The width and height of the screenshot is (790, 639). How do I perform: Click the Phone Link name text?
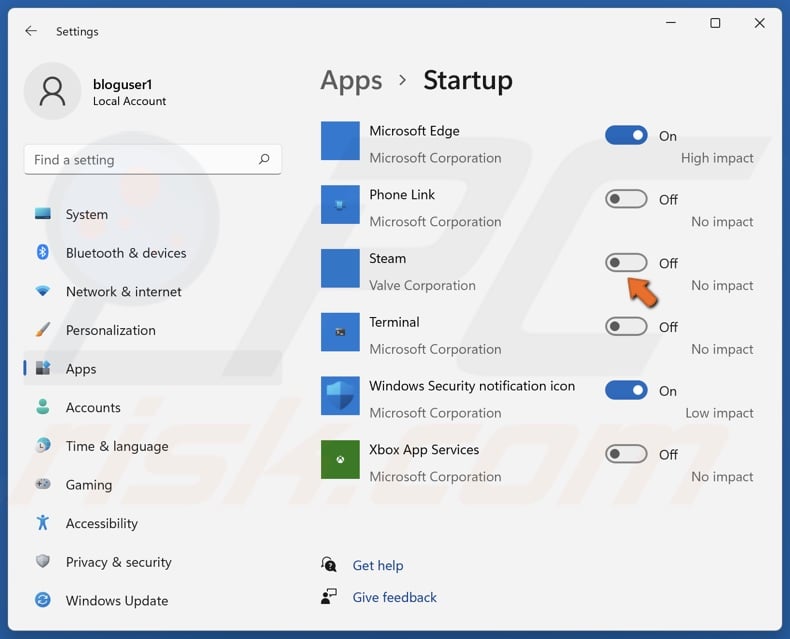pyautogui.click(x=402, y=195)
